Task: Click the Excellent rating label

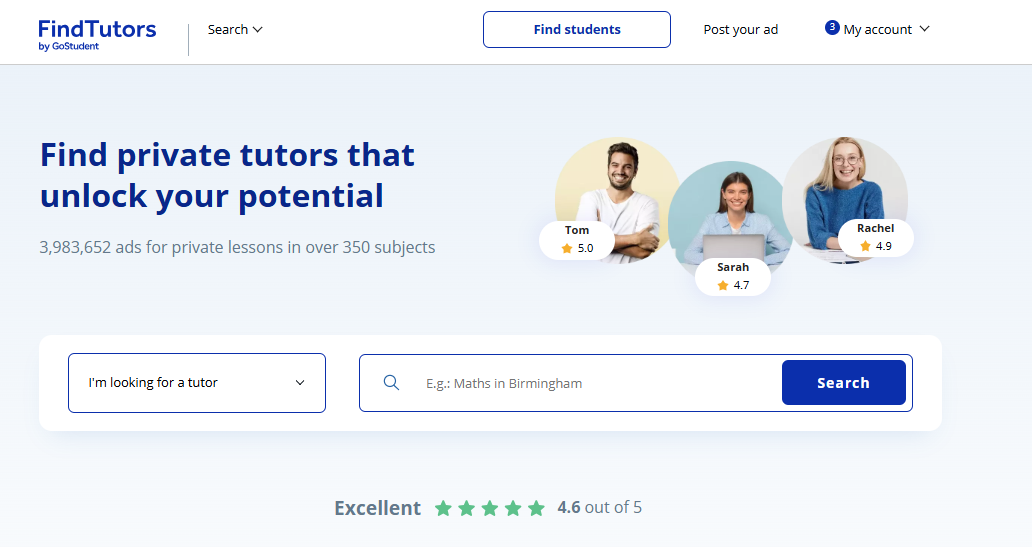Action: tap(377, 508)
